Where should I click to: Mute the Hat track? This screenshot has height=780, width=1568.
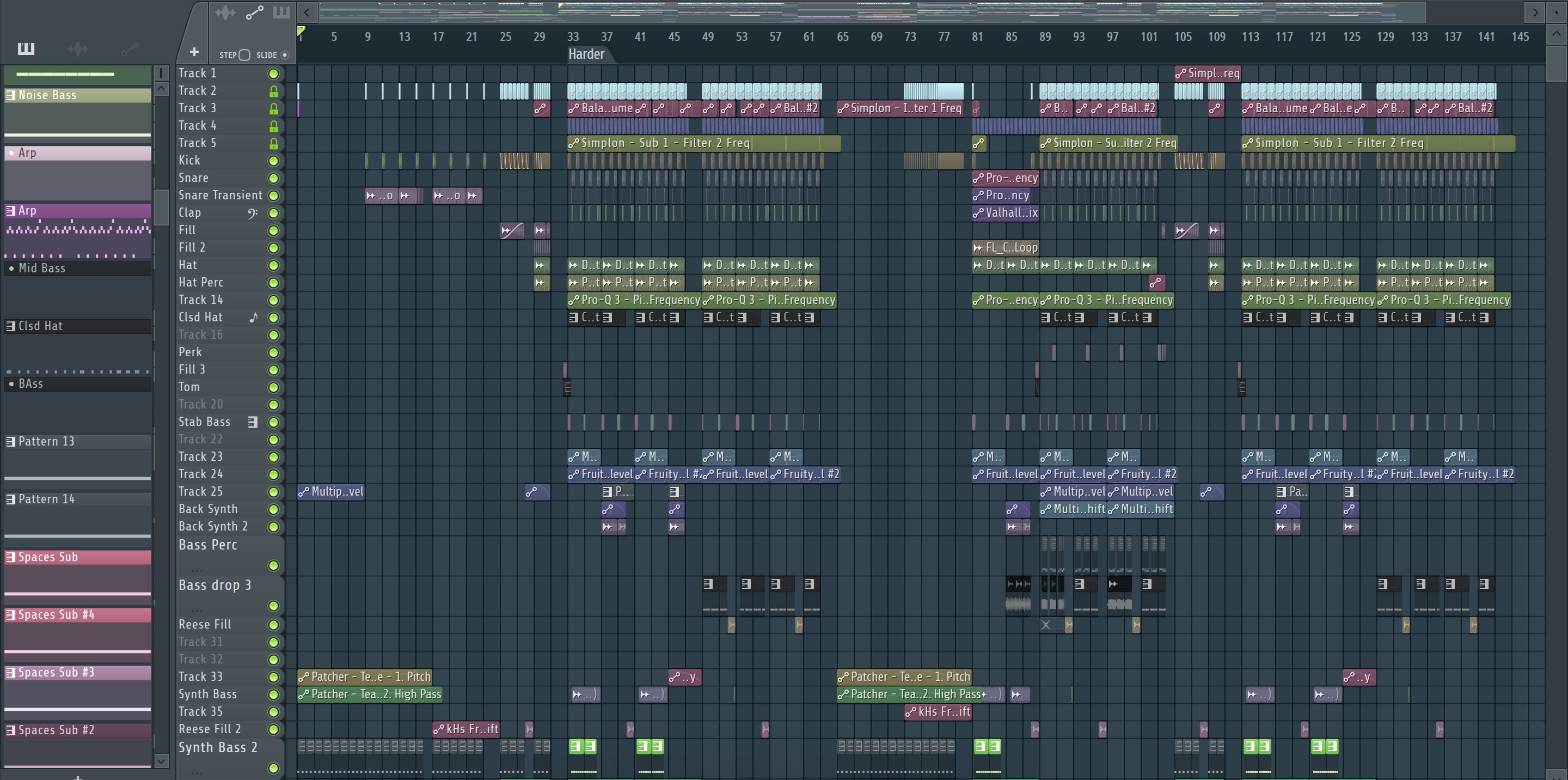click(x=273, y=265)
